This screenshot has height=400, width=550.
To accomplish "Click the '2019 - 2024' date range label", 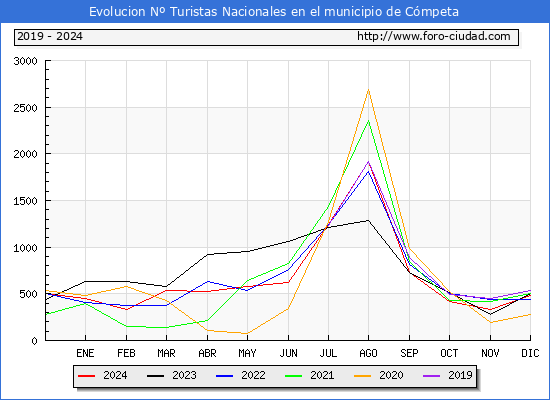I will pyautogui.click(x=50, y=36).
